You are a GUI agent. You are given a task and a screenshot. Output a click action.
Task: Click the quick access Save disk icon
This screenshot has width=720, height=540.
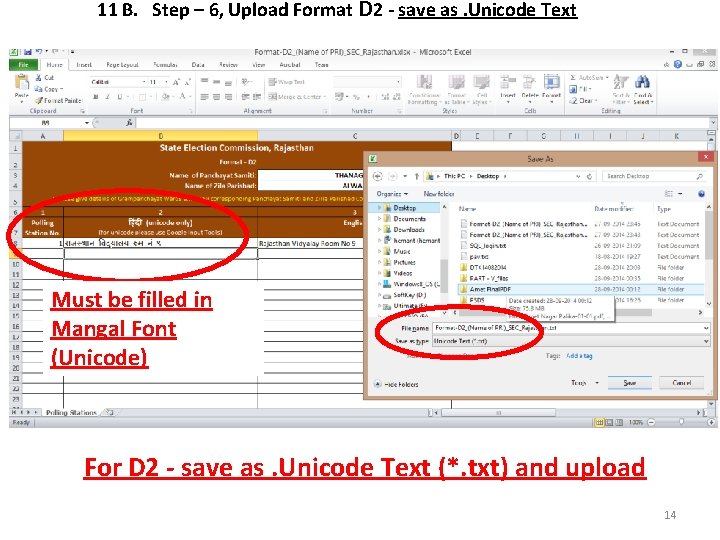(x=28, y=52)
